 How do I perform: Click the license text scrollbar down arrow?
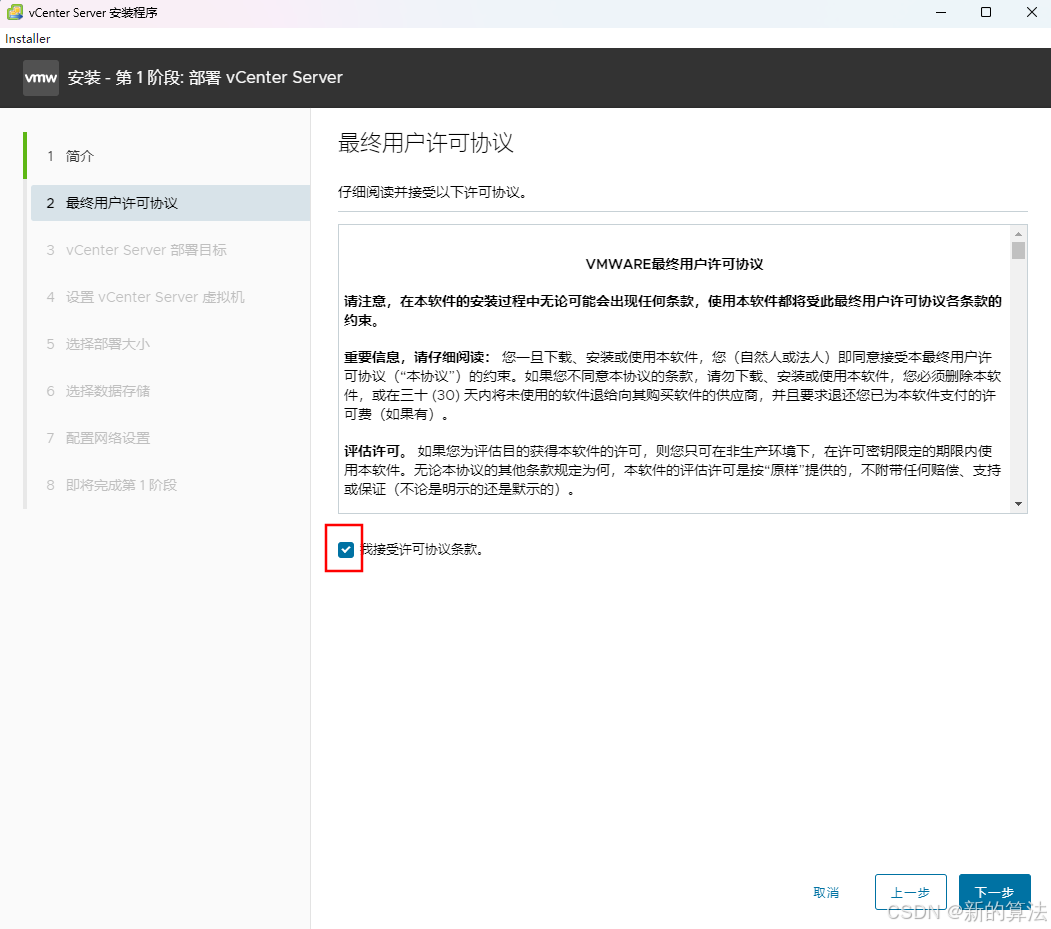pos(1018,504)
